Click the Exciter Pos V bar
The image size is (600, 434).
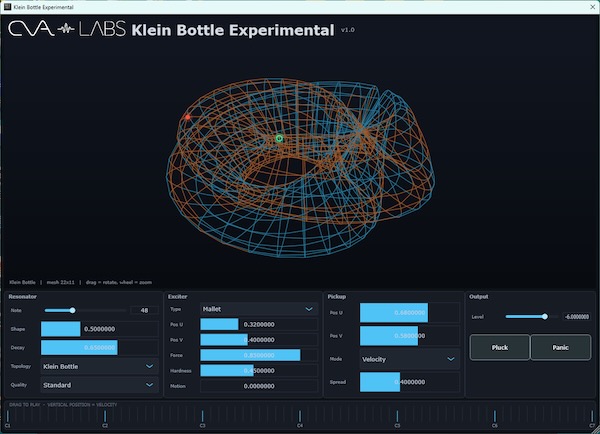[259, 339]
